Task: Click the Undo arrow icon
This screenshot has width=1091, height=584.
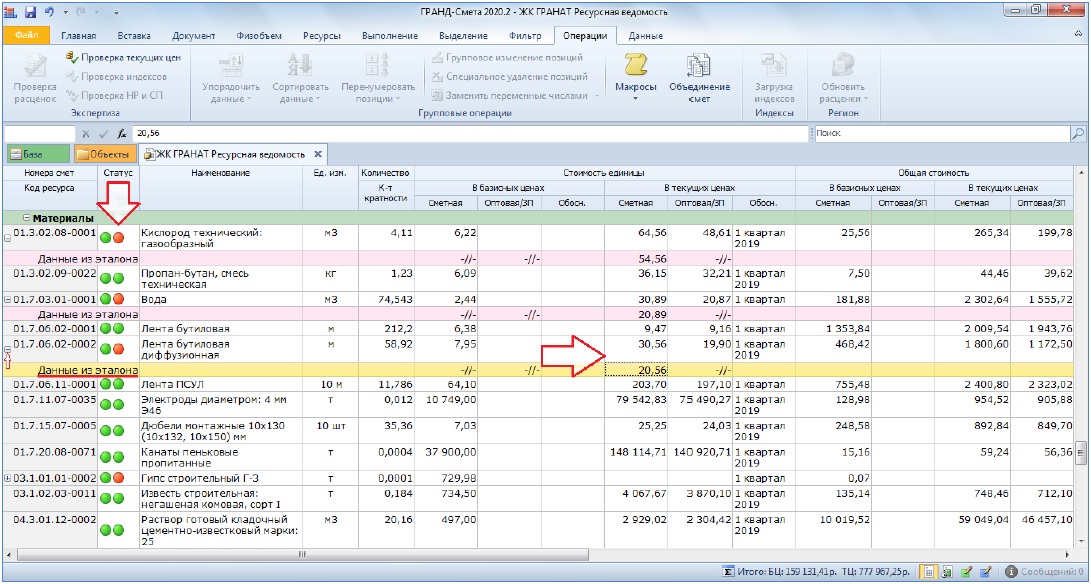Action: pyautogui.click(x=49, y=12)
